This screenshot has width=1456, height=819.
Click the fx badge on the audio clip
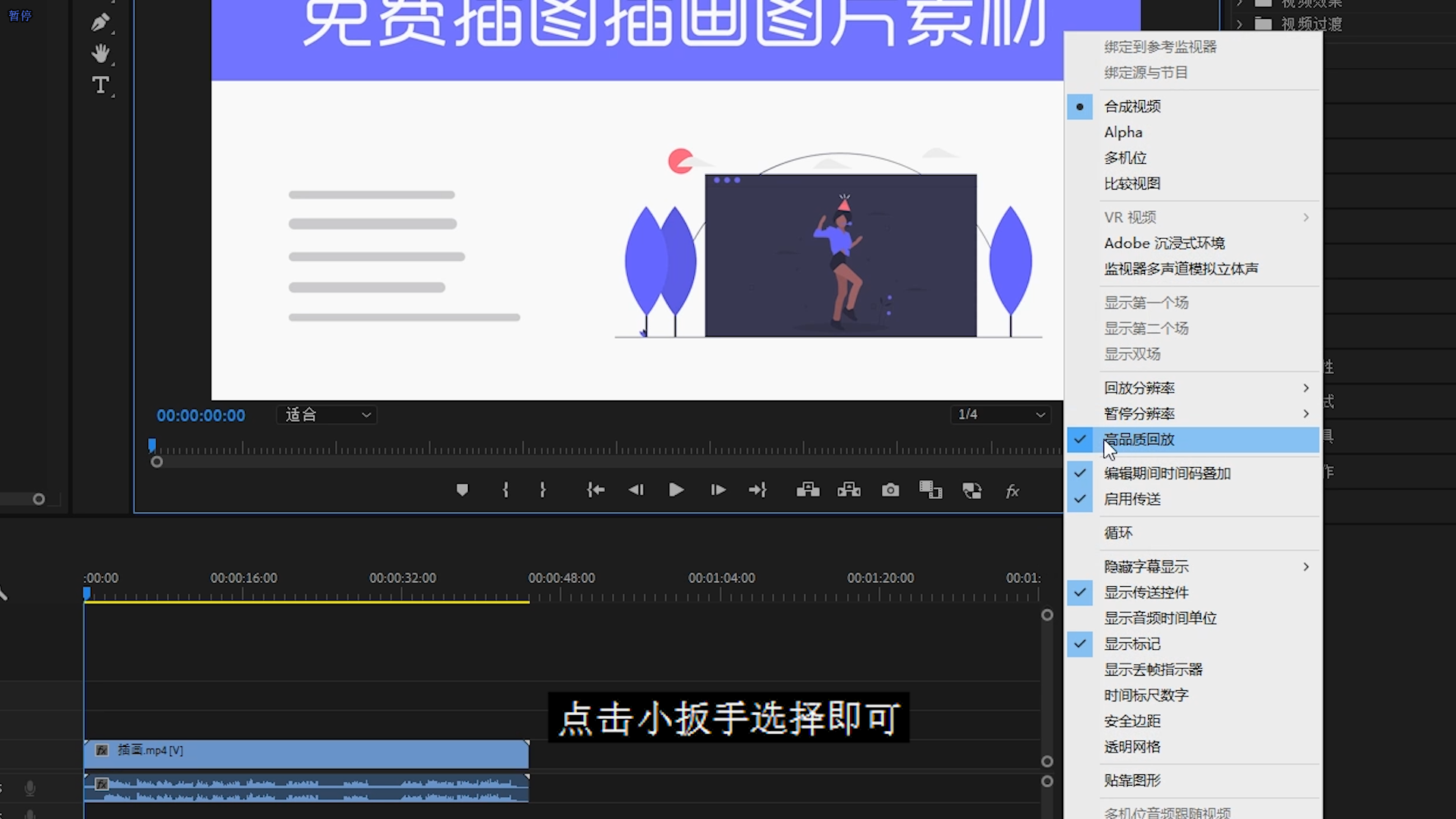(x=102, y=784)
